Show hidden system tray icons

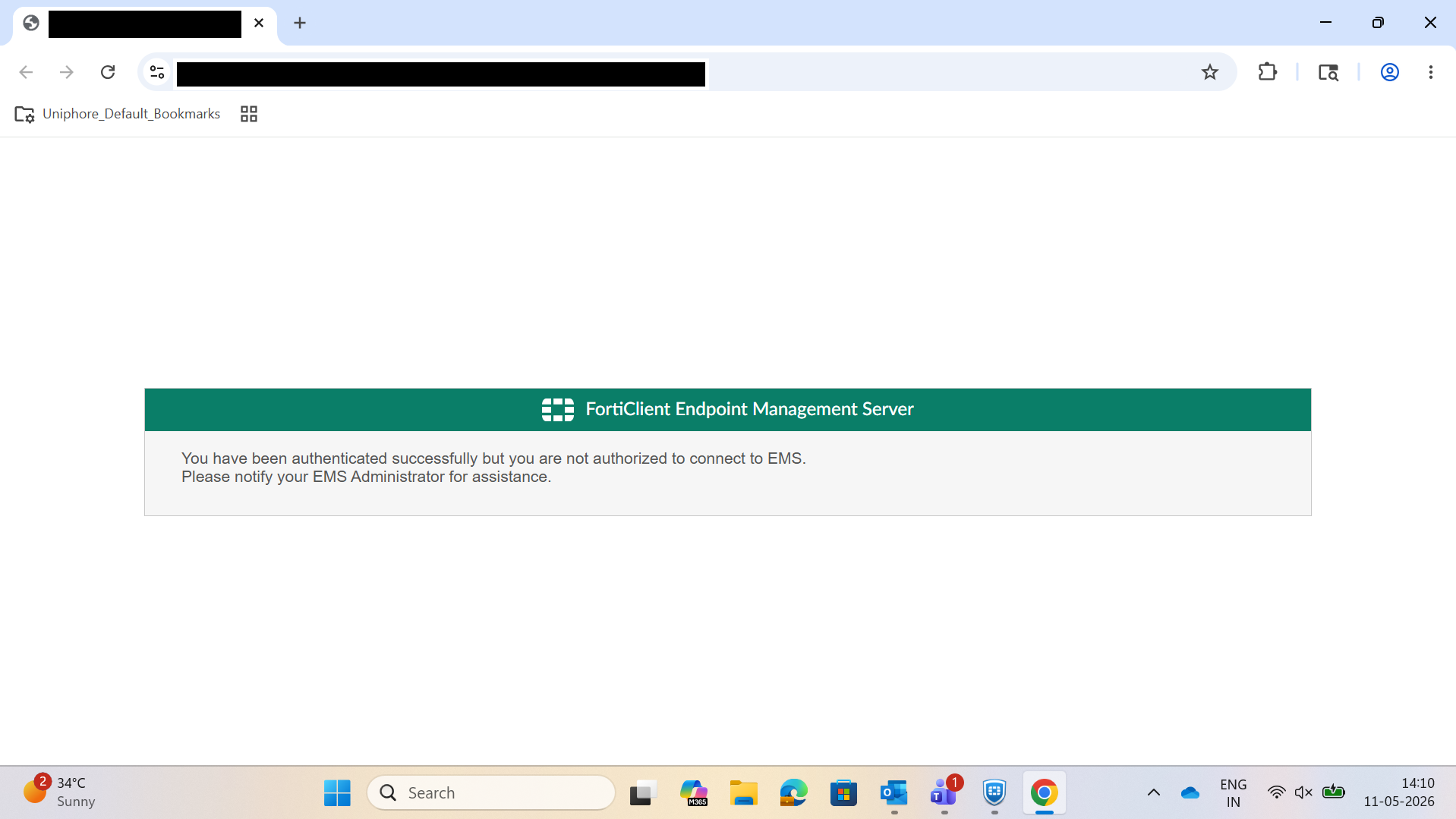[x=1153, y=793]
